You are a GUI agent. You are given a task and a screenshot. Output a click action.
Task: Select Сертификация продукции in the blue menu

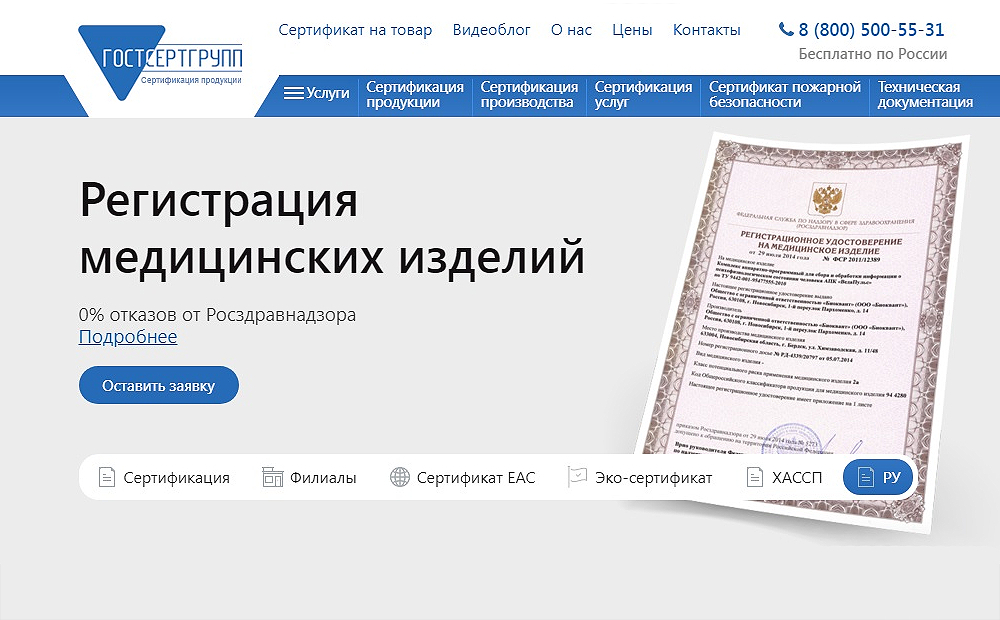[415, 94]
